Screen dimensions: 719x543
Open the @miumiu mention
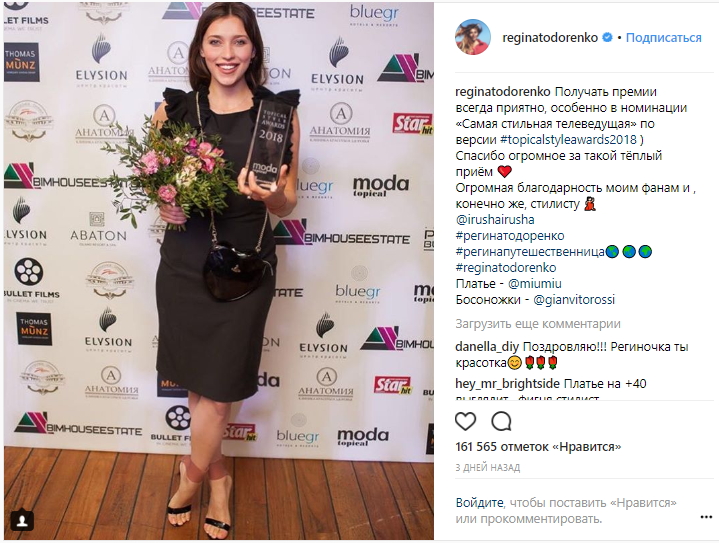click(535, 284)
